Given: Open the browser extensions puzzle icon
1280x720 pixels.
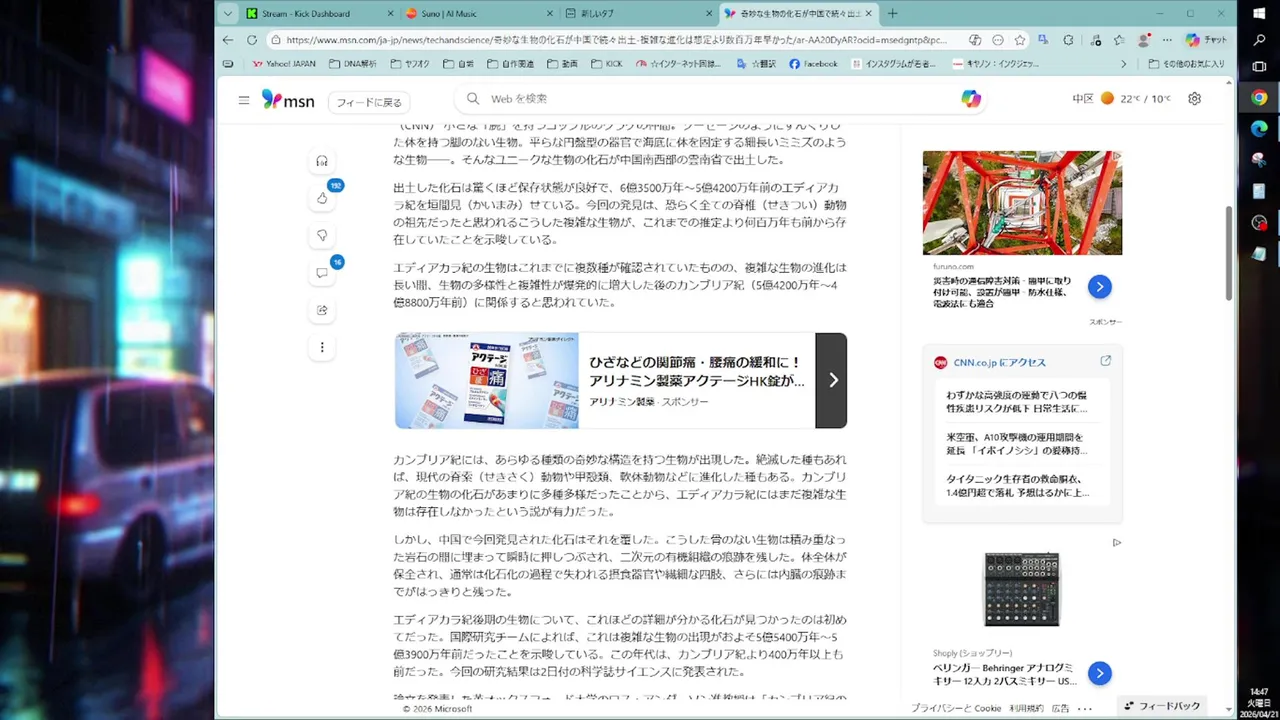Looking at the screenshot, I should pos(1068,40).
